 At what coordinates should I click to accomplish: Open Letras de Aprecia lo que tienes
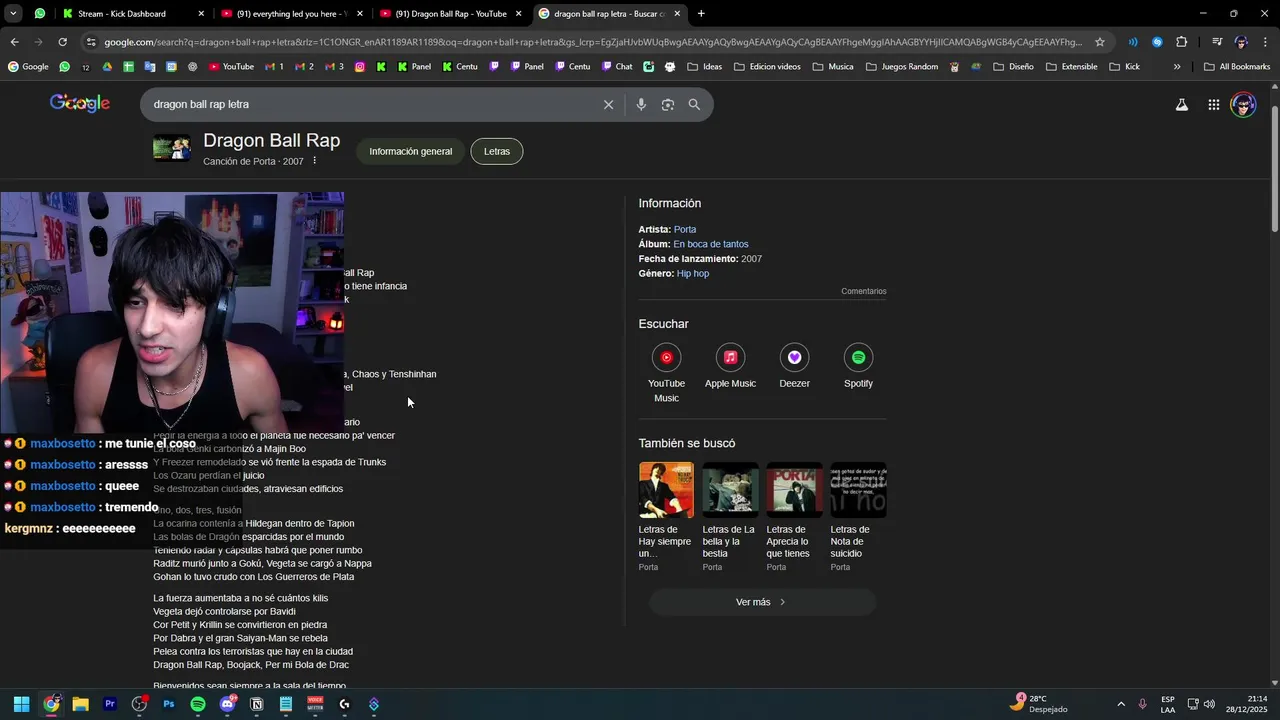tap(794, 517)
